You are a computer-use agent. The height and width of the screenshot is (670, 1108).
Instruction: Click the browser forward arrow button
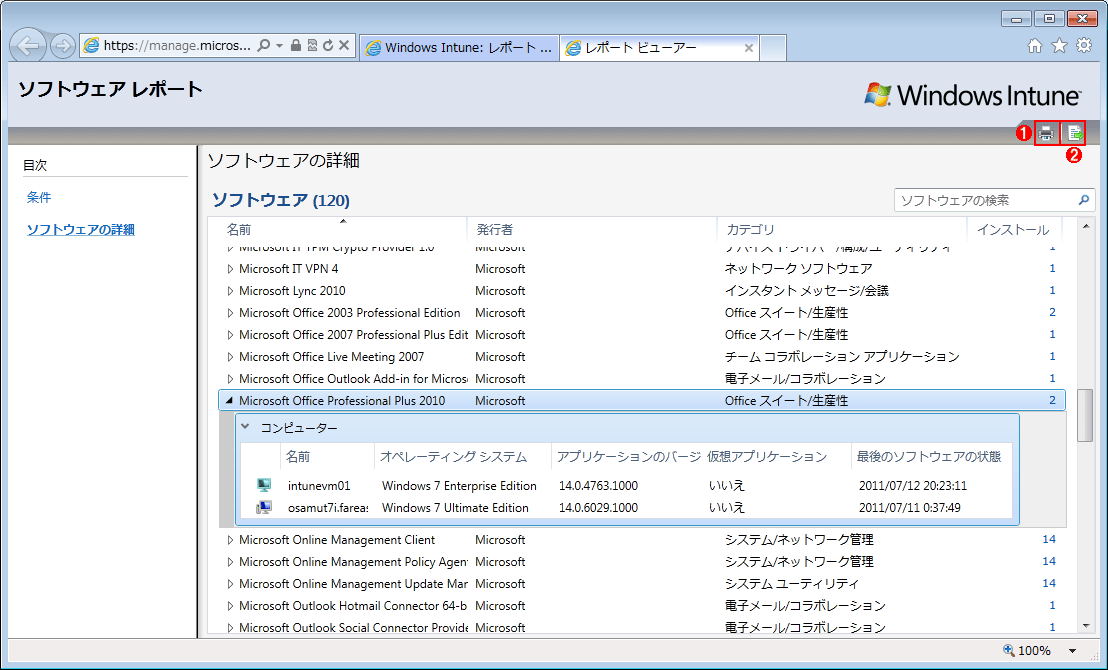pyautogui.click(x=63, y=47)
